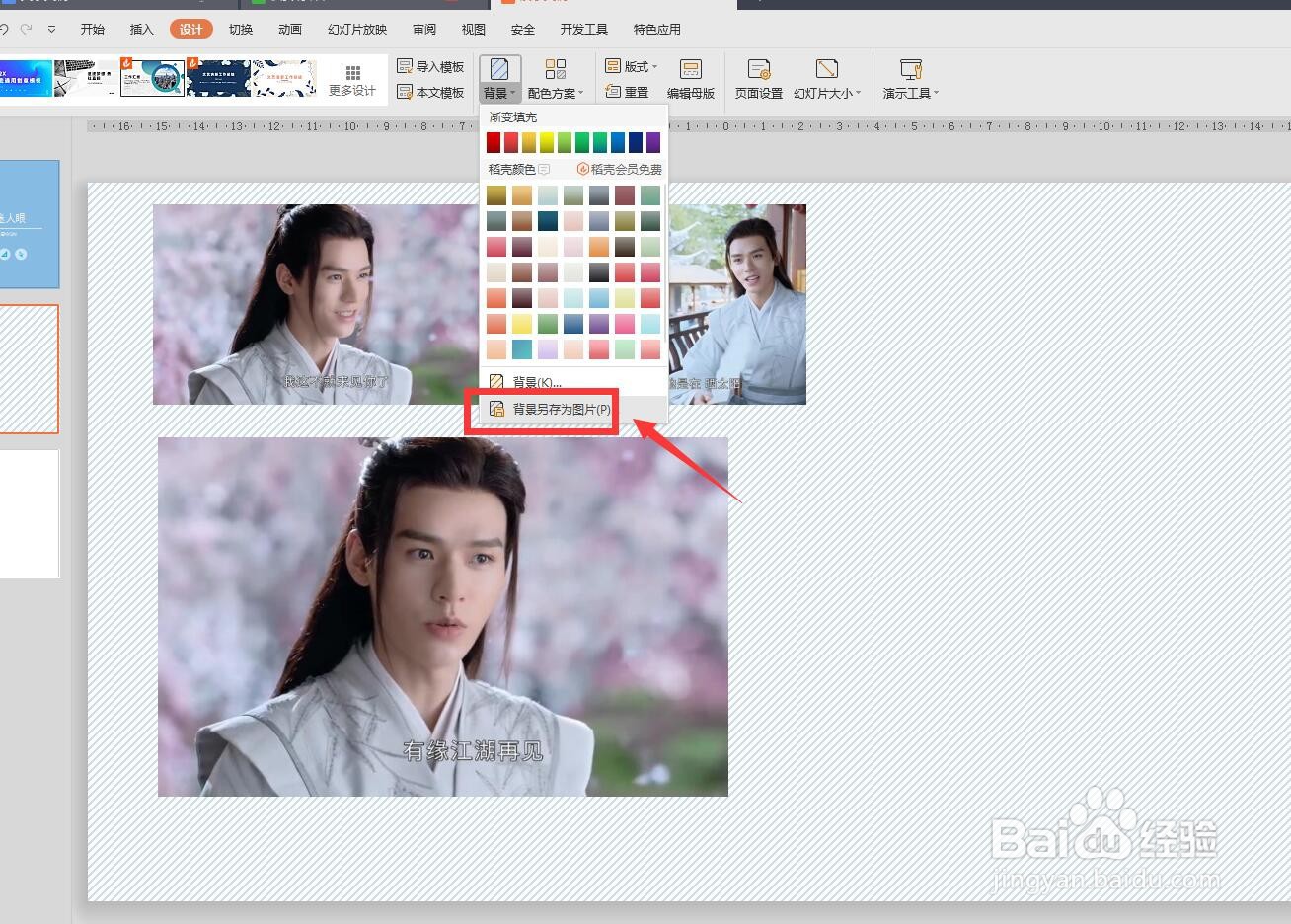
Task: Open the 视图 ribbon tab
Action: click(x=474, y=29)
